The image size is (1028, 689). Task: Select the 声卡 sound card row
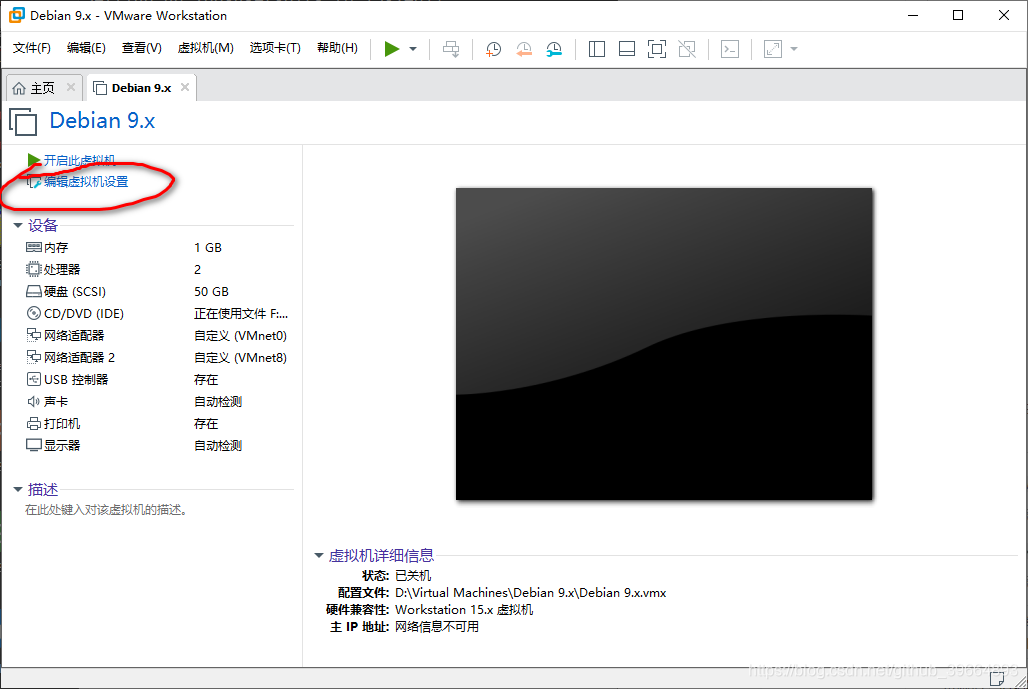[x=157, y=401]
